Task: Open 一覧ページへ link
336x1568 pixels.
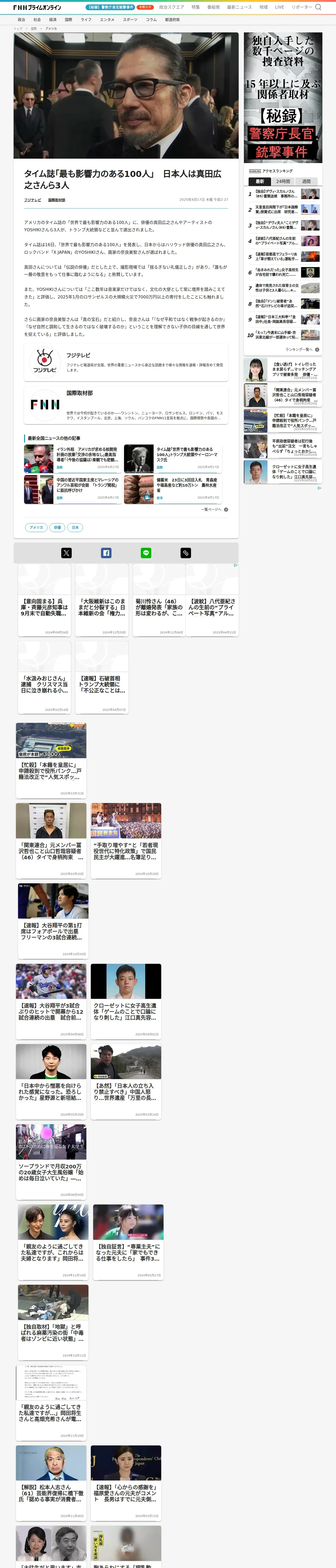Action: tap(211, 510)
